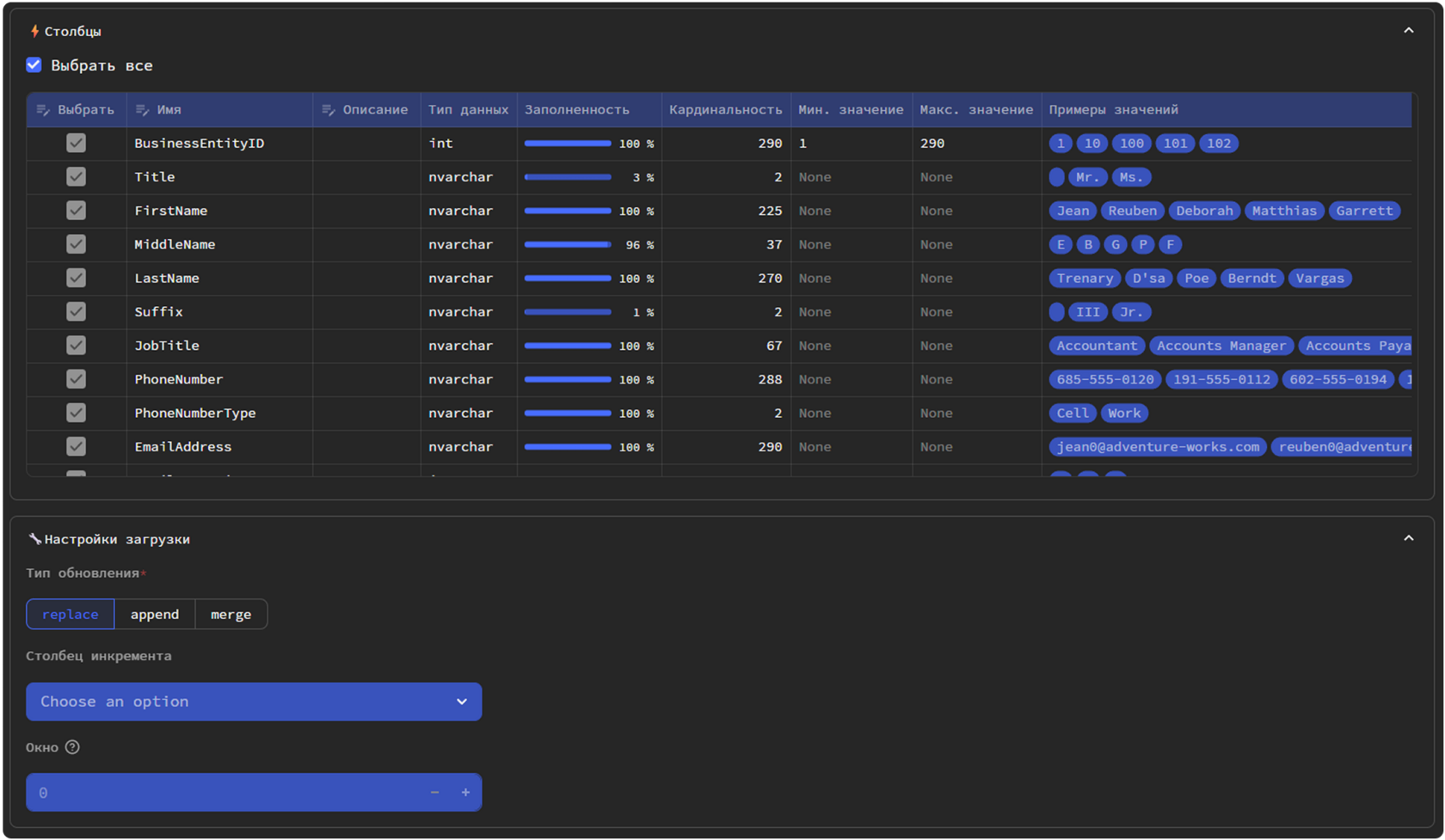Click the Ms. sample value tag
This screenshot has width=1445, height=840.
click(1131, 177)
